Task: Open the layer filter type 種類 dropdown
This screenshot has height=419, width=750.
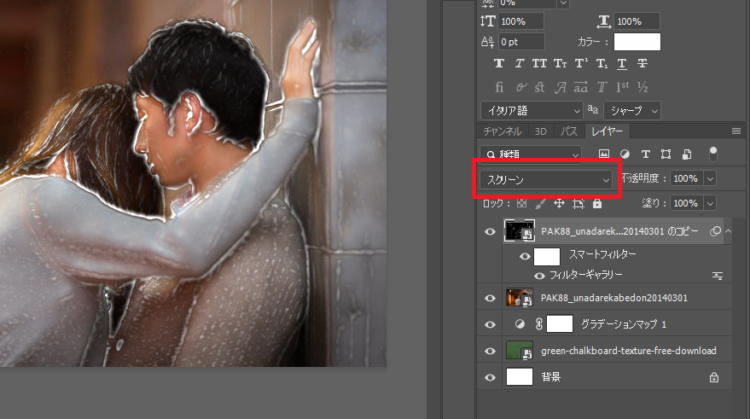Action: coord(531,154)
